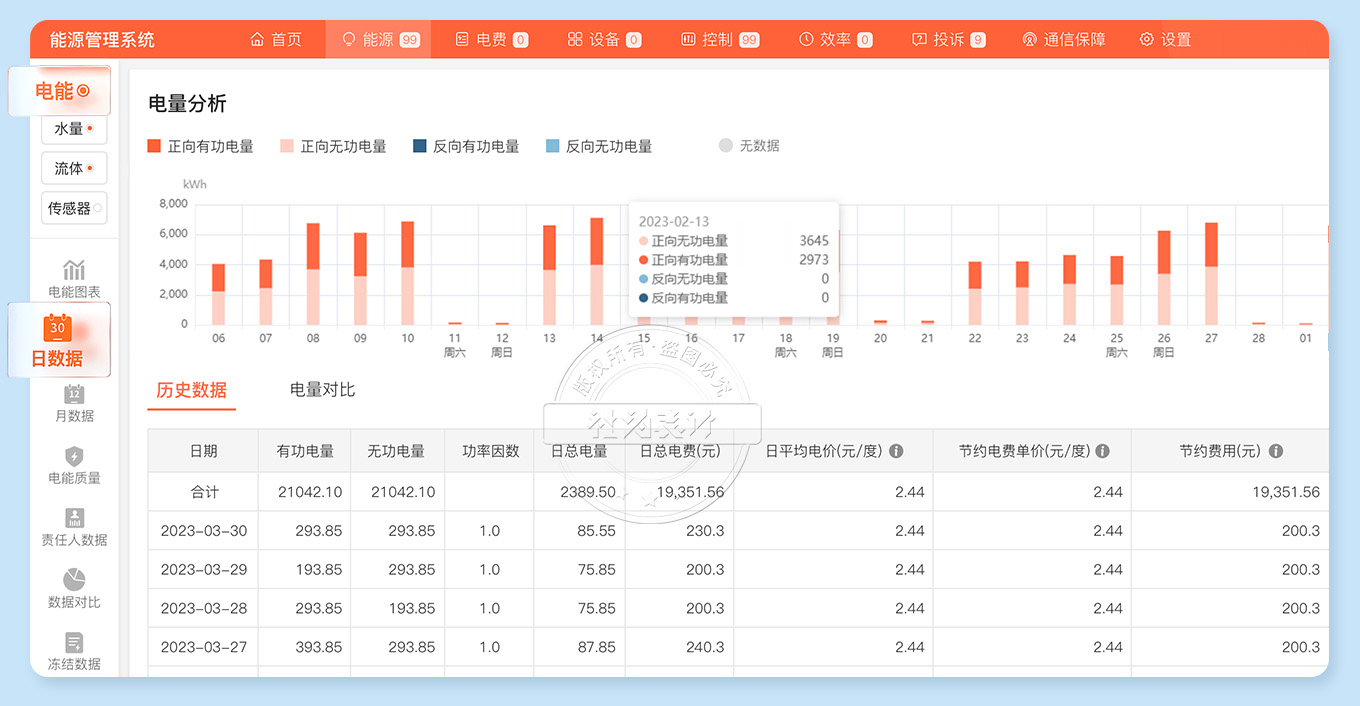Go to 首页 home link
Viewport: 1360px width, 706px height.
coord(275,40)
